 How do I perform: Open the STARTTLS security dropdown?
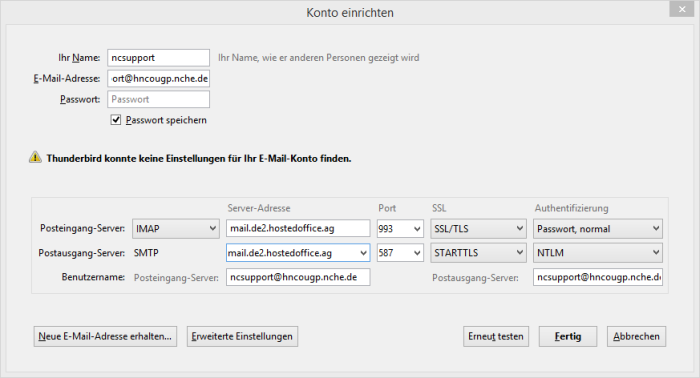478,253
